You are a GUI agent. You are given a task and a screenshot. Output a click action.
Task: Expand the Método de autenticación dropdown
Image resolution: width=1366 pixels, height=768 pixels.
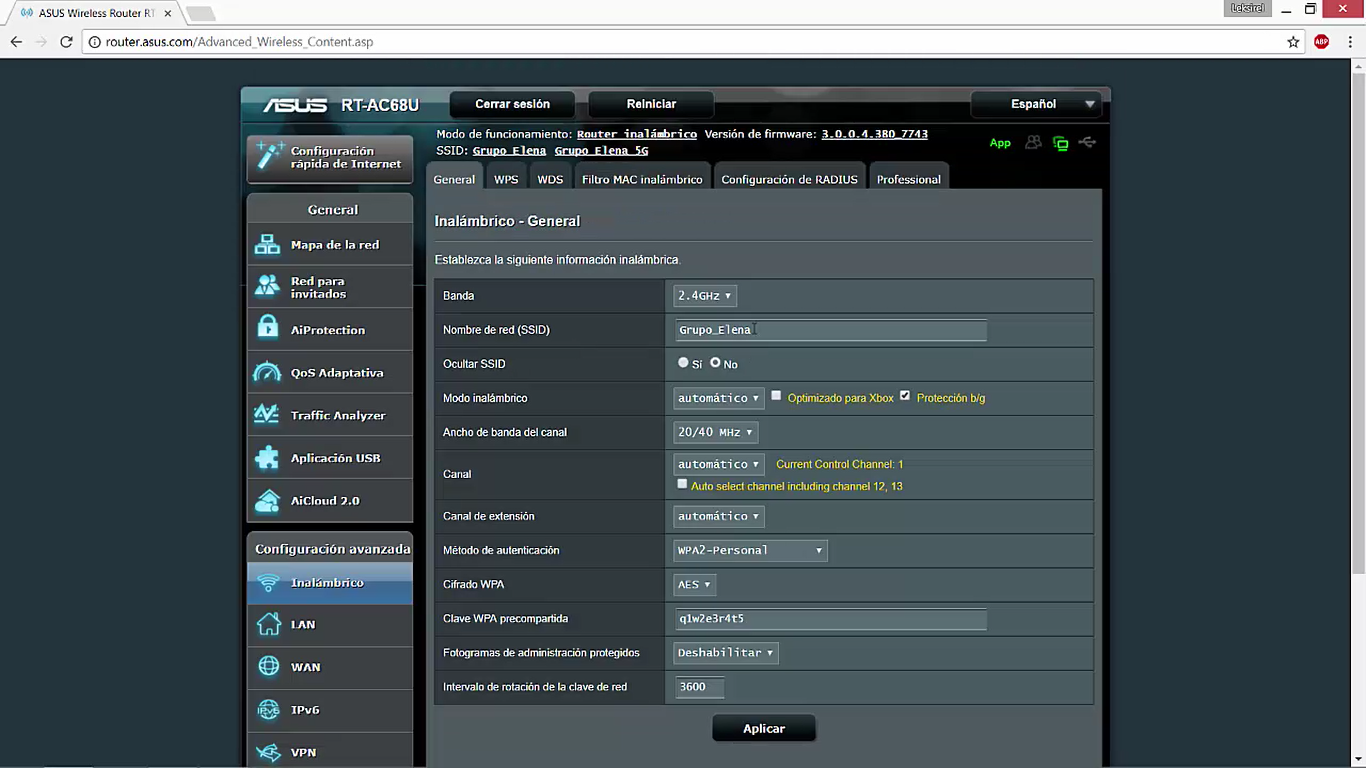[751, 550]
